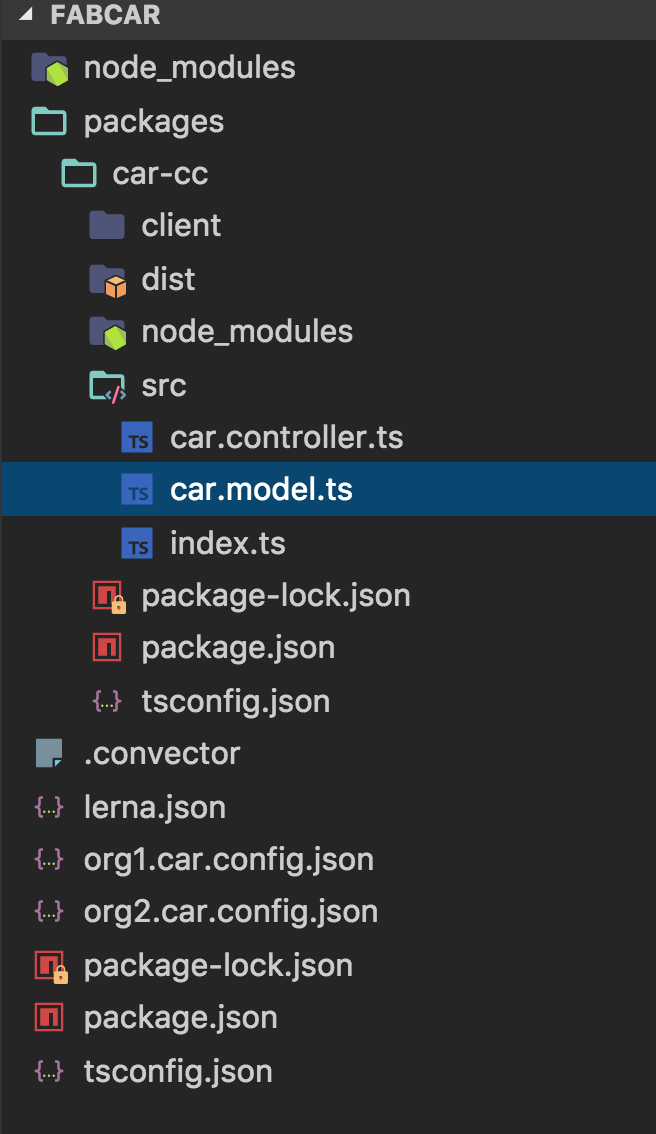Screen dimensions: 656x1134
Task: Open car-cc's tsconfig.json file
Action: point(235,701)
